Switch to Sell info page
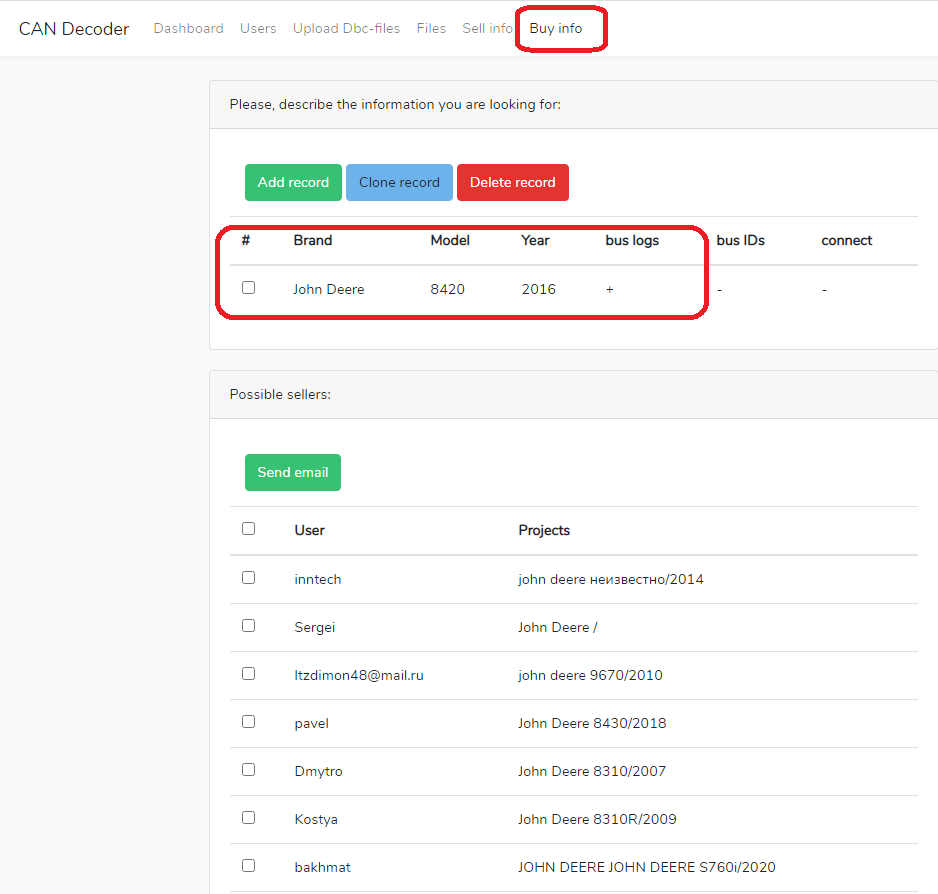938x894 pixels. pos(487,29)
